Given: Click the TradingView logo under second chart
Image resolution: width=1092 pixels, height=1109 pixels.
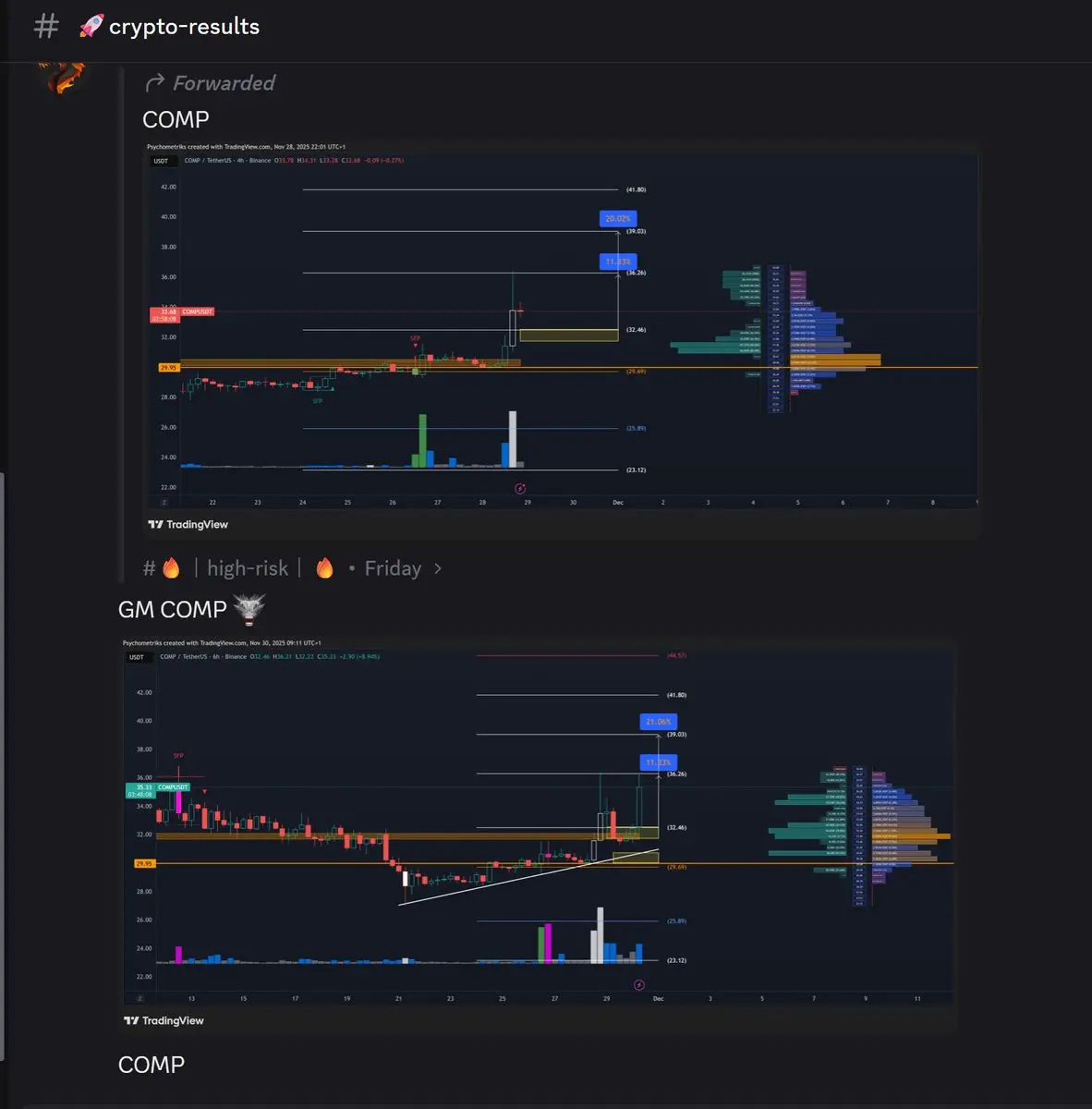Looking at the screenshot, I should tap(164, 1020).
